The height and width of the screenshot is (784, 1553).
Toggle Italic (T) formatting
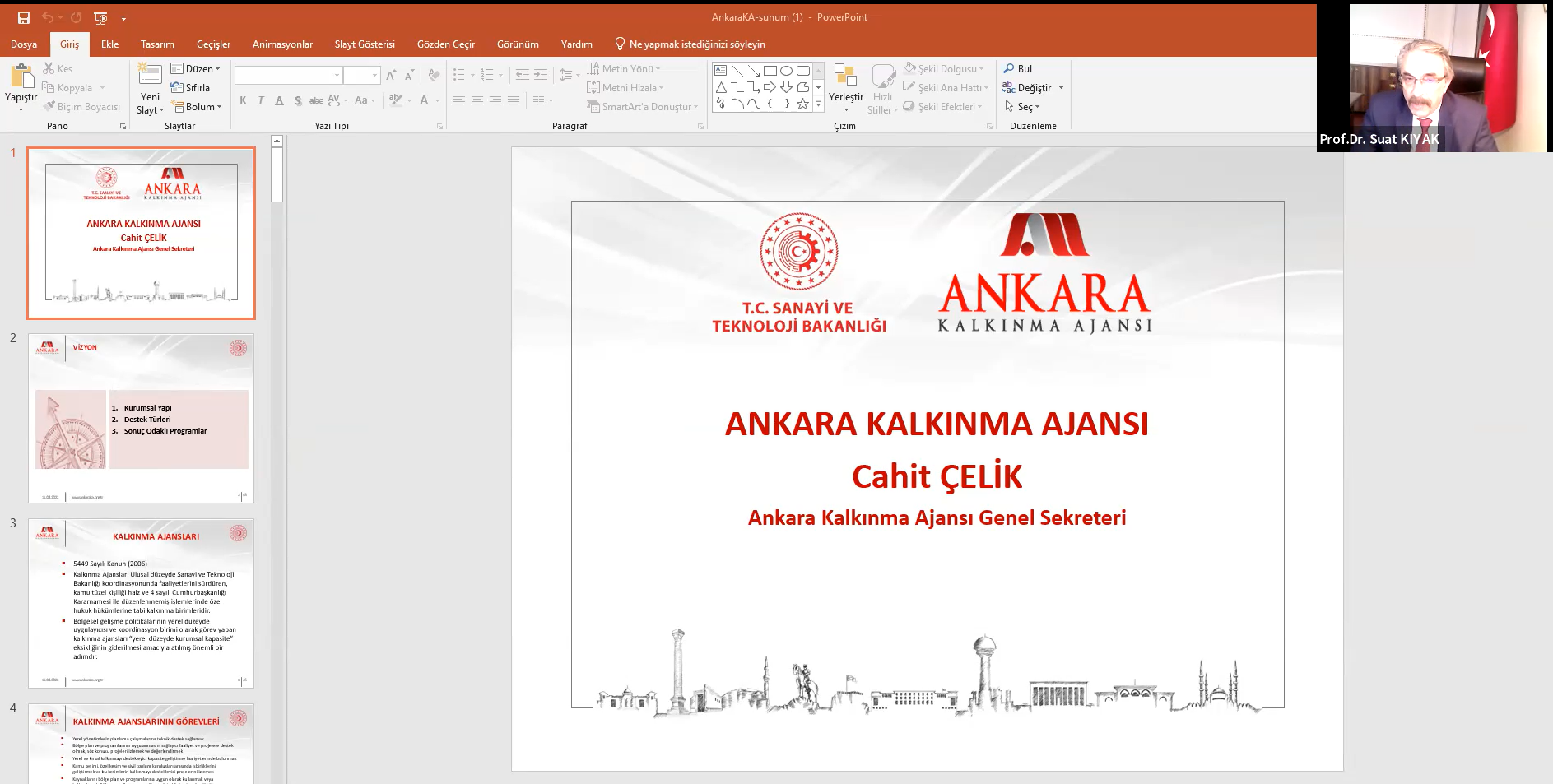(261, 100)
